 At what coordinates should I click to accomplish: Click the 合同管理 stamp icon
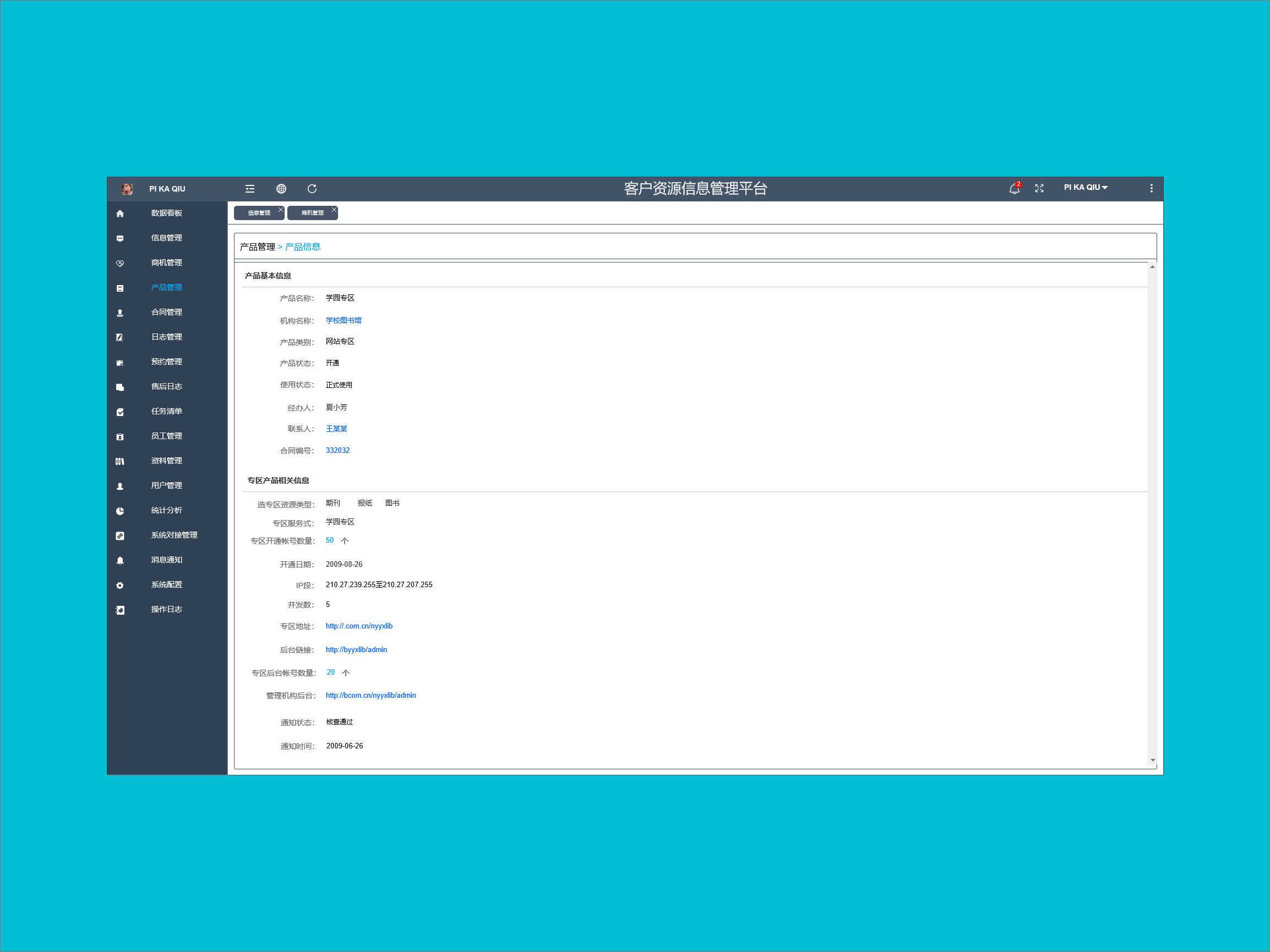click(x=120, y=313)
